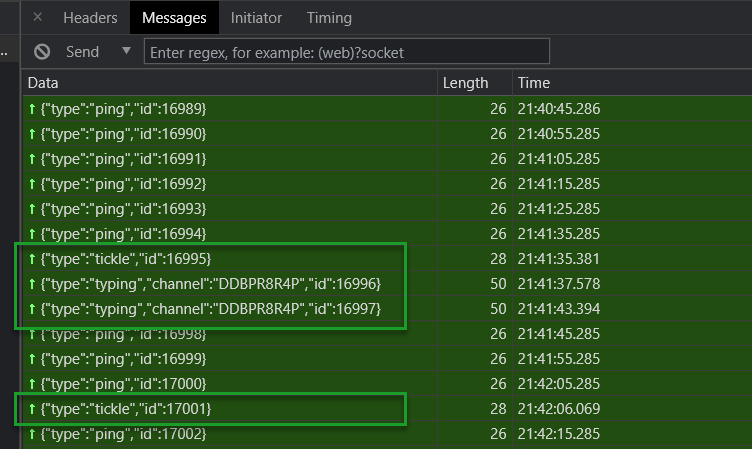This screenshot has height=449, width=752.
Task: Click the sent arrow icon of typing 16997
Action: pyautogui.click(x=32, y=309)
